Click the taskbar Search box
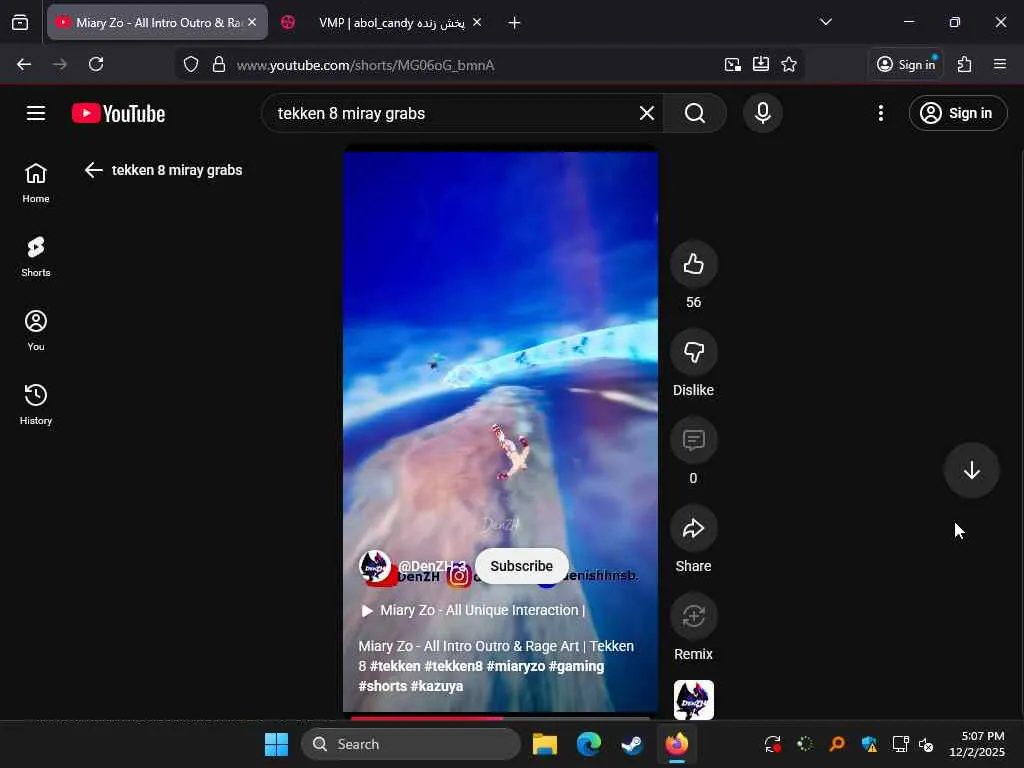The height and width of the screenshot is (768, 1024). pos(411,744)
